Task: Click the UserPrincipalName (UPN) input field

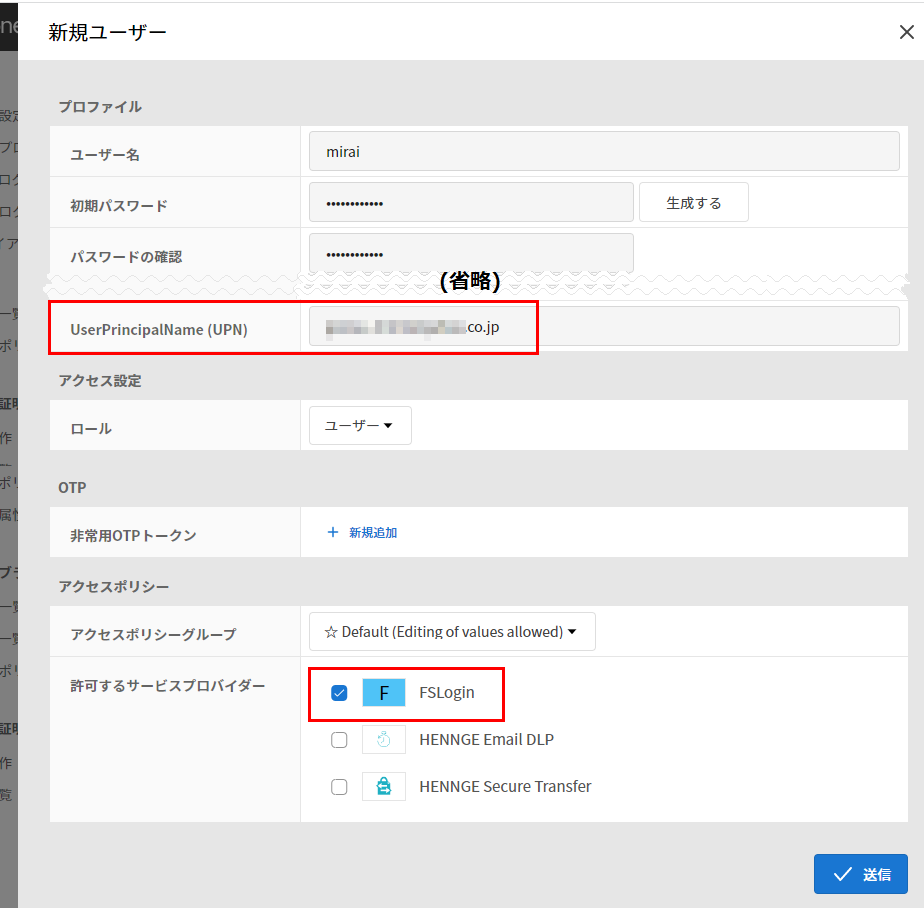Action: (x=604, y=326)
